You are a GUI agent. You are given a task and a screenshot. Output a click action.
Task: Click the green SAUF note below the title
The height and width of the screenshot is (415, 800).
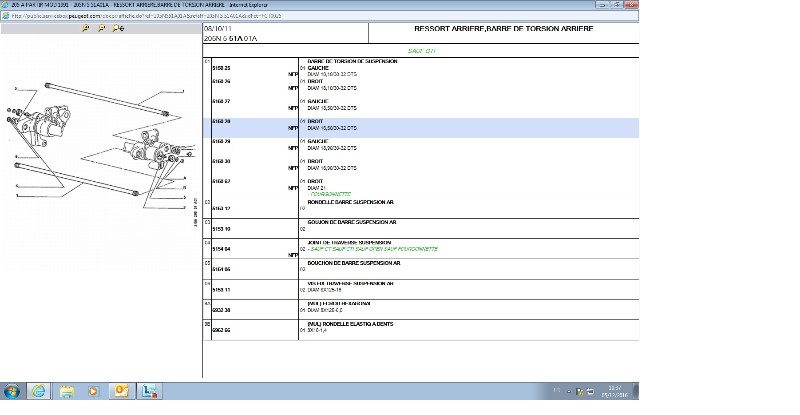point(421,51)
